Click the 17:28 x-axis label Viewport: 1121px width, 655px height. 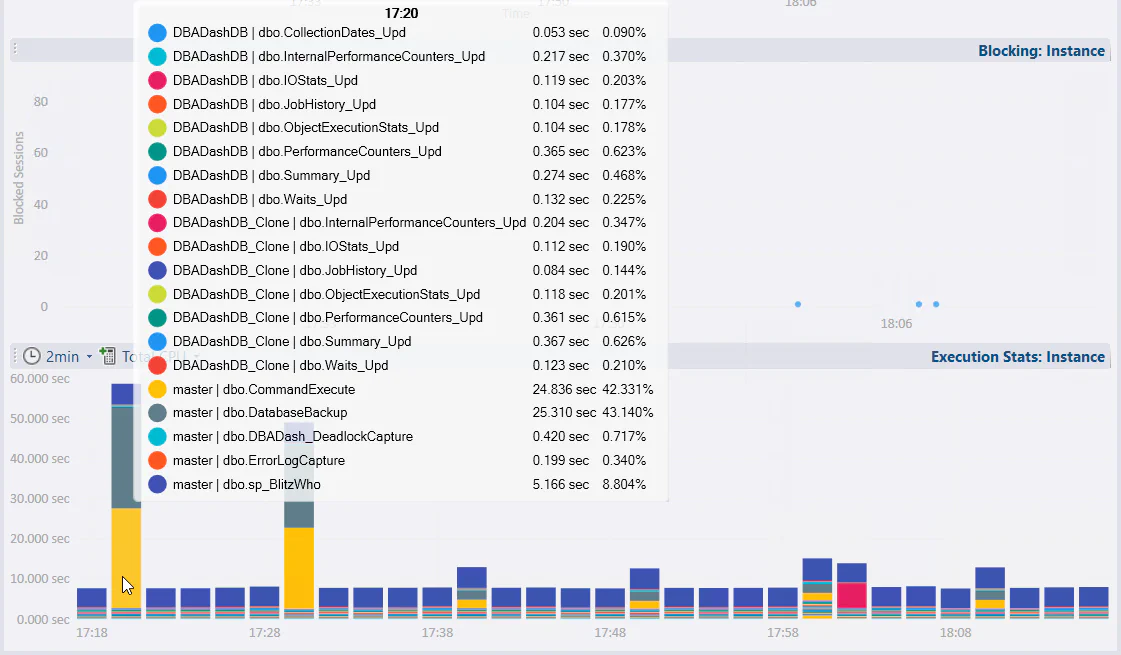pos(265,633)
